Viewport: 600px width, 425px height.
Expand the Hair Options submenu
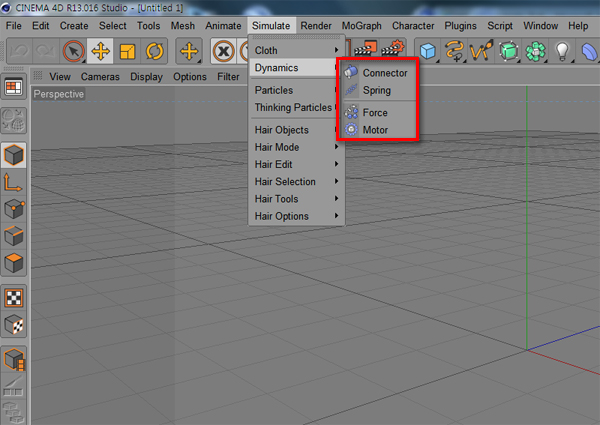pyautogui.click(x=297, y=216)
